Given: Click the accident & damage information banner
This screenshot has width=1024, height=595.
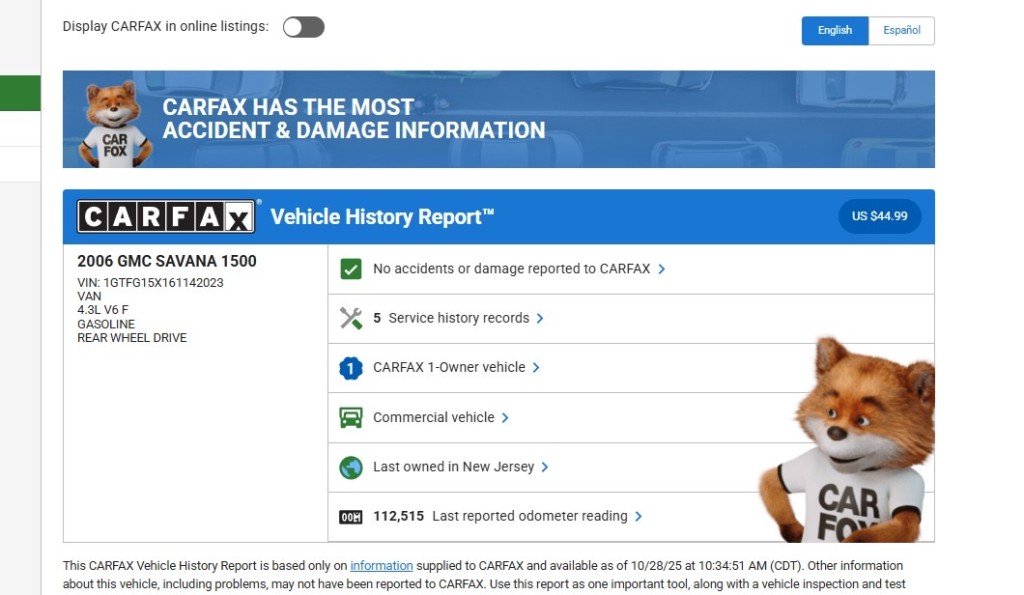Looking at the screenshot, I should pyautogui.click(x=498, y=119).
